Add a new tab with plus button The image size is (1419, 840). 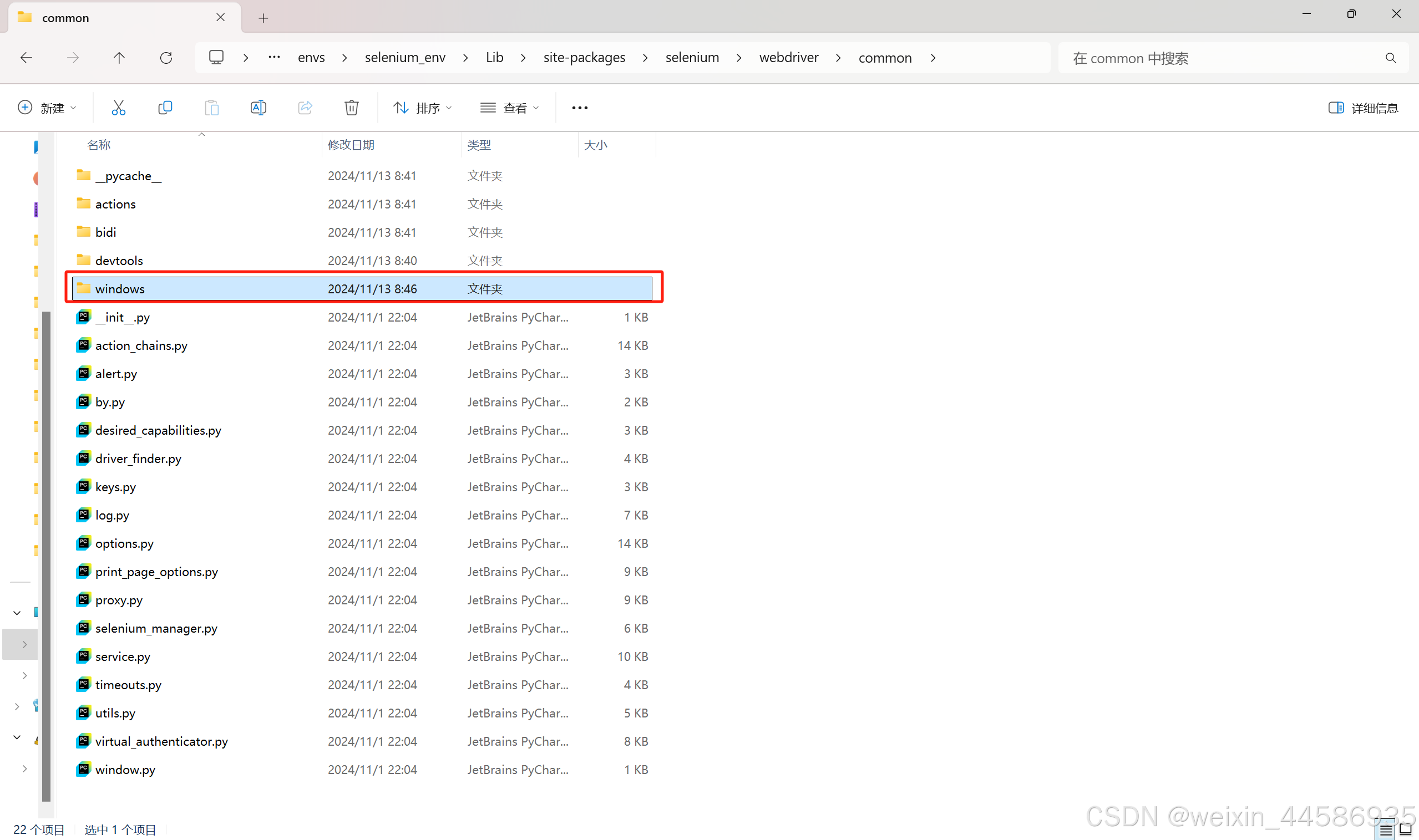pyautogui.click(x=263, y=18)
